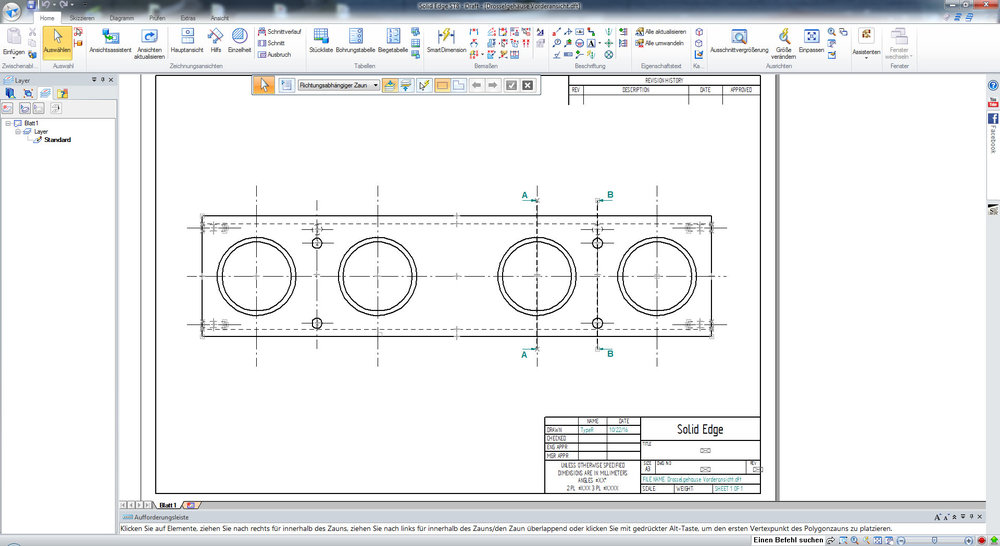Pin the Layer panel with auto-hide
Image resolution: width=1000 pixels, height=546 pixels.
pyautogui.click(x=100, y=80)
